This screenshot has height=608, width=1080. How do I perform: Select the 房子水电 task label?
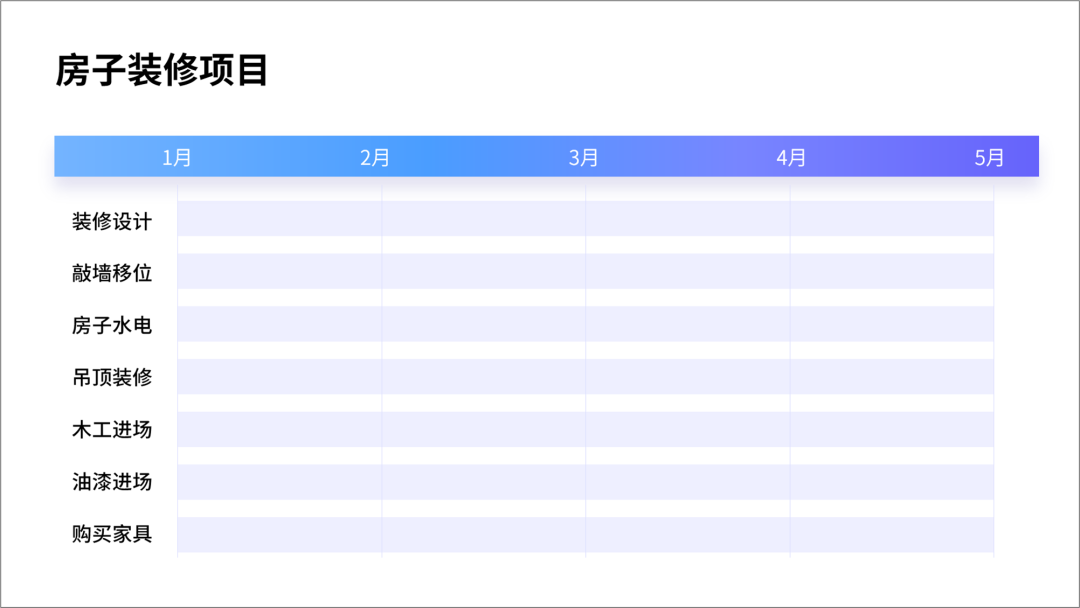tap(112, 325)
